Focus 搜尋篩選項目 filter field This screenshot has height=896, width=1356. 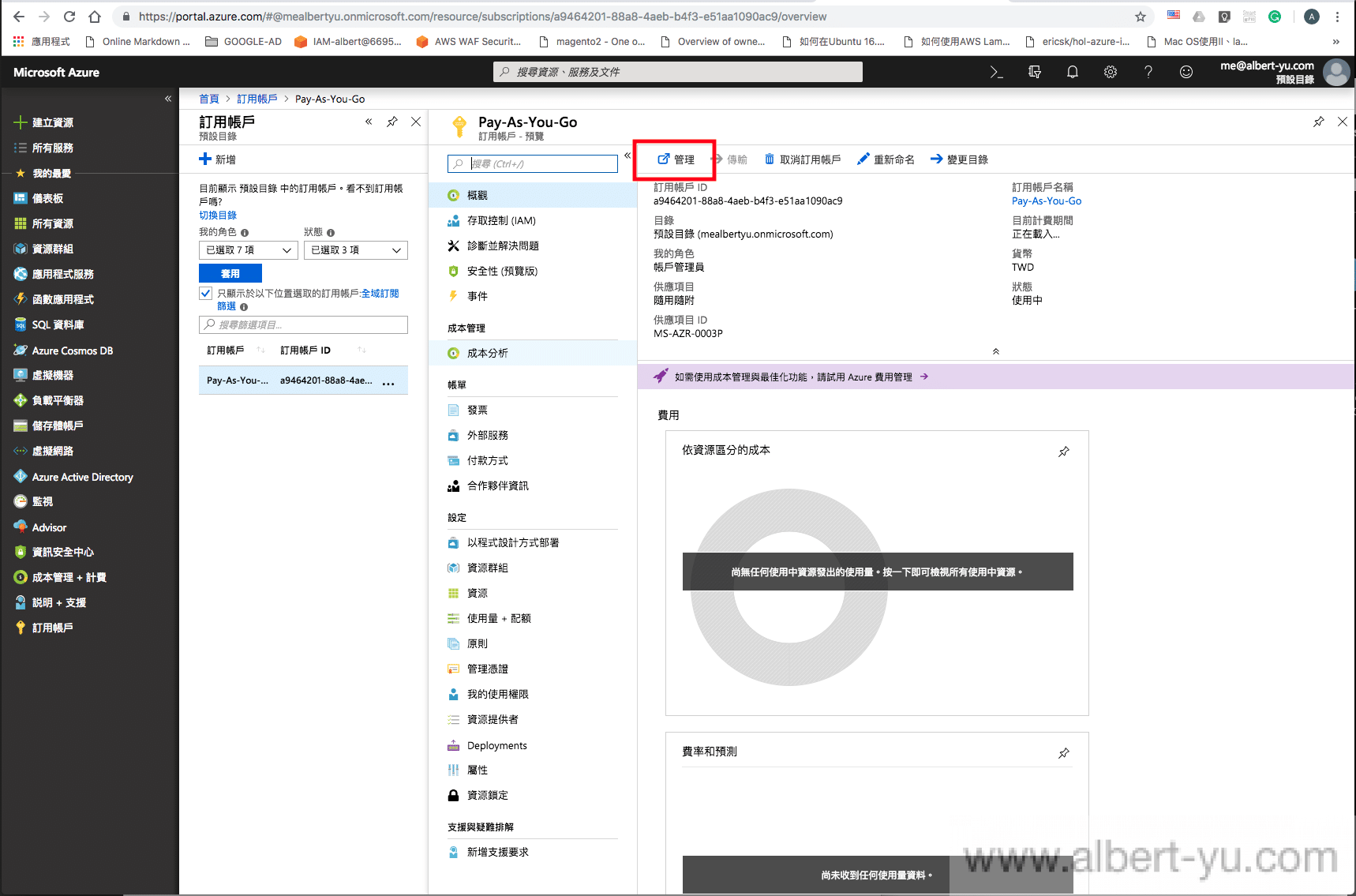point(303,324)
